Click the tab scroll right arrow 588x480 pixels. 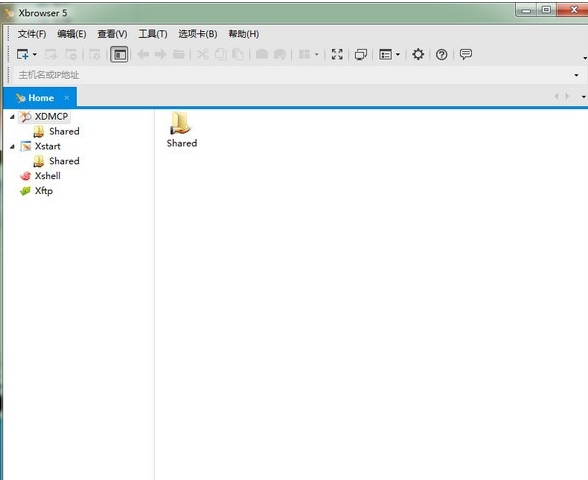[x=567, y=96]
